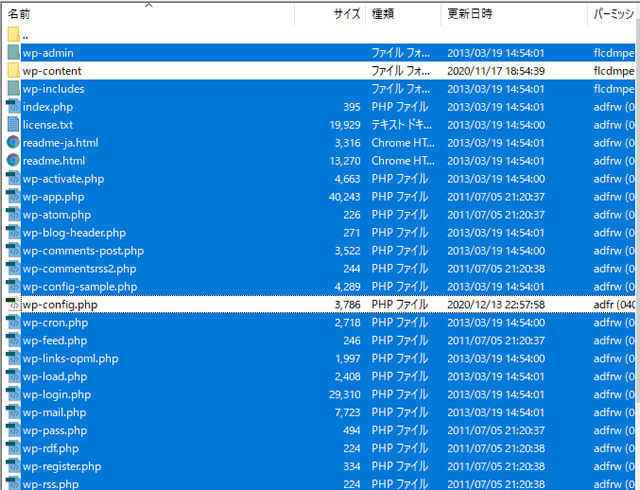Click the 29,310 size of wp-login.php

tap(345, 394)
